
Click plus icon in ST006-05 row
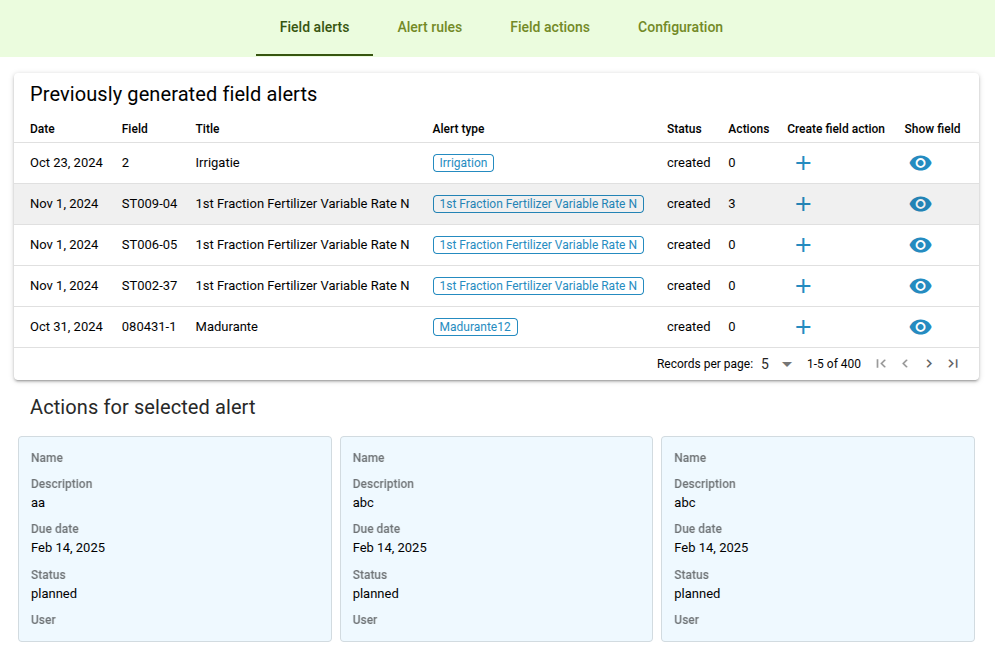click(x=802, y=245)
